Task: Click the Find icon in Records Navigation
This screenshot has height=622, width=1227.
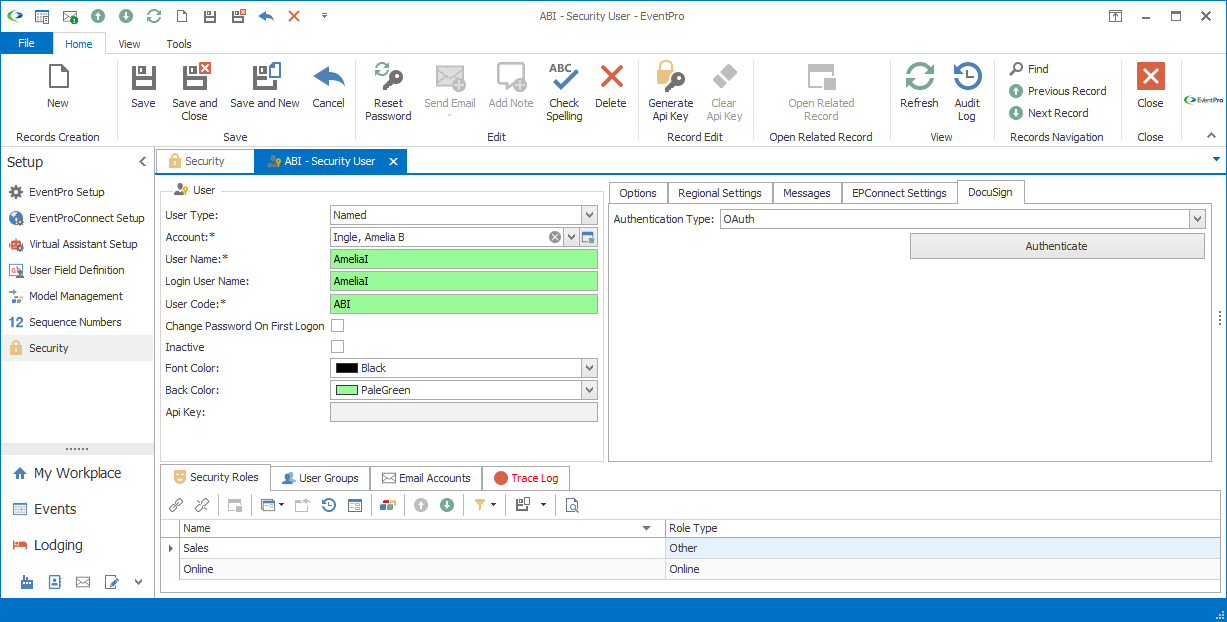Action: pos(1016,69)
